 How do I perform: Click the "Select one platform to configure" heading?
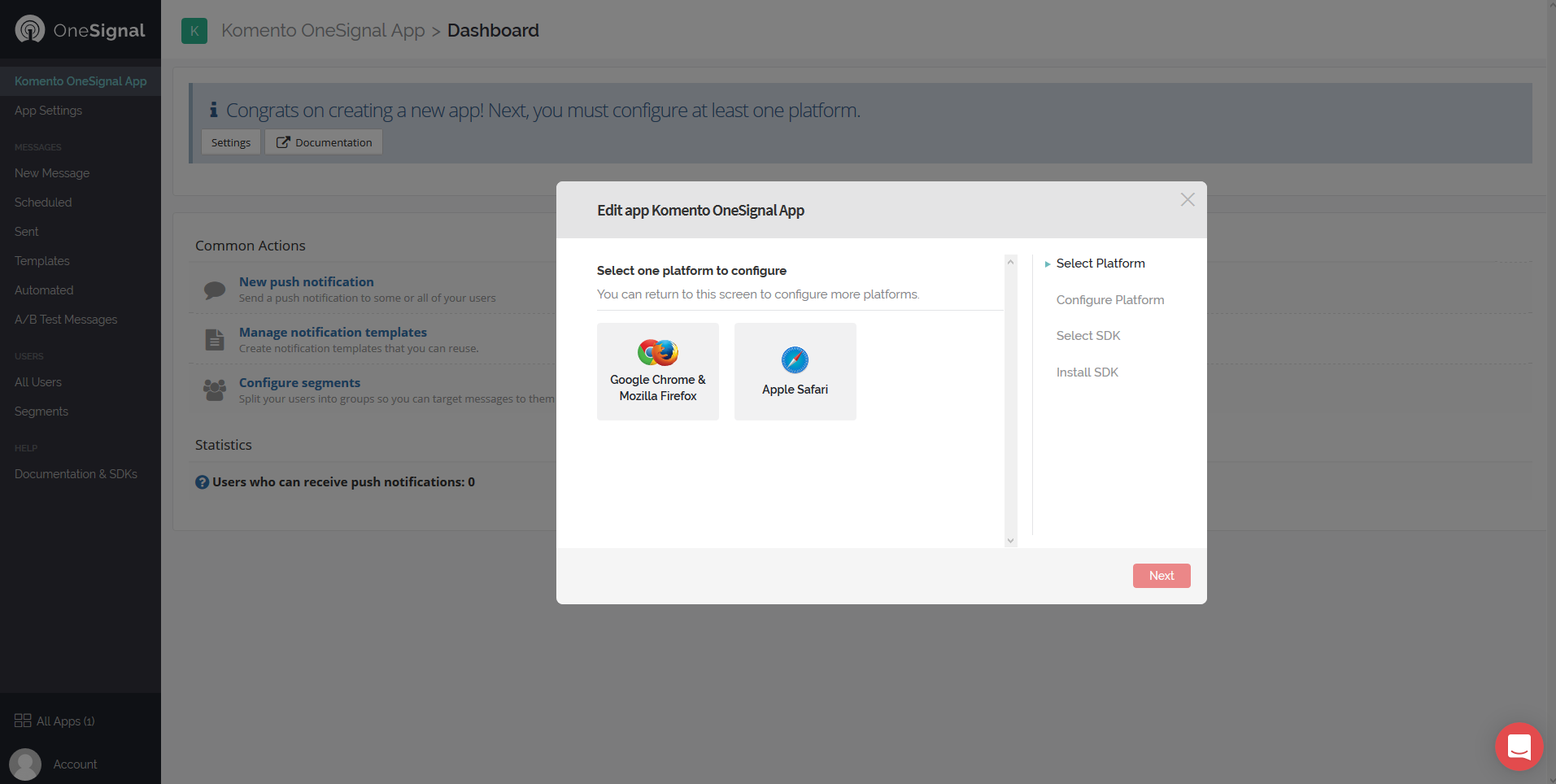691,271
